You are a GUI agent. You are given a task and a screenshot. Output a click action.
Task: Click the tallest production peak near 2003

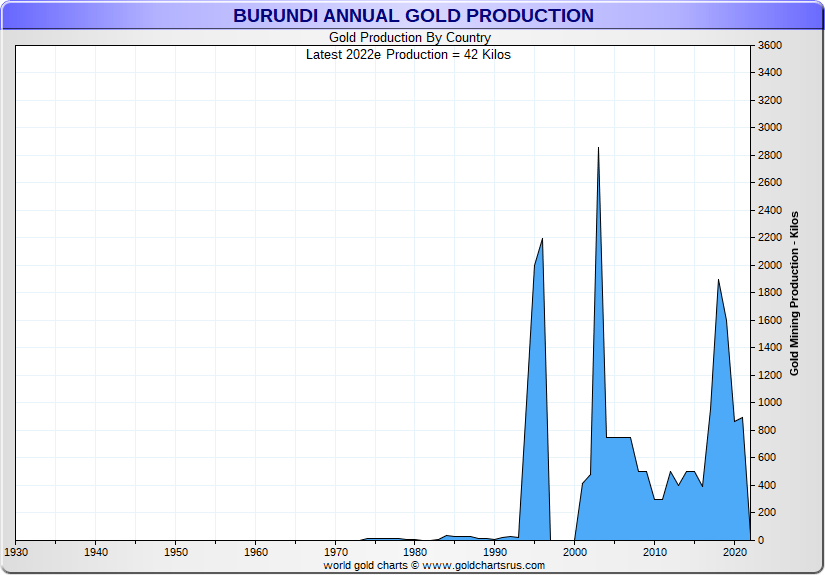[x=598, y=149]
